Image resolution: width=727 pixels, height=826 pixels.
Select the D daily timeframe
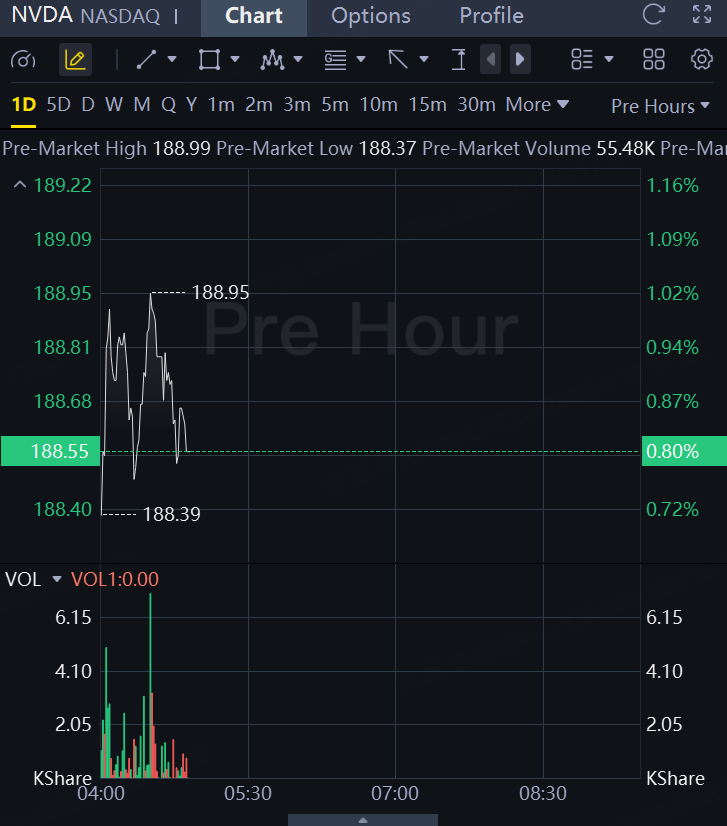pos(88,105)
